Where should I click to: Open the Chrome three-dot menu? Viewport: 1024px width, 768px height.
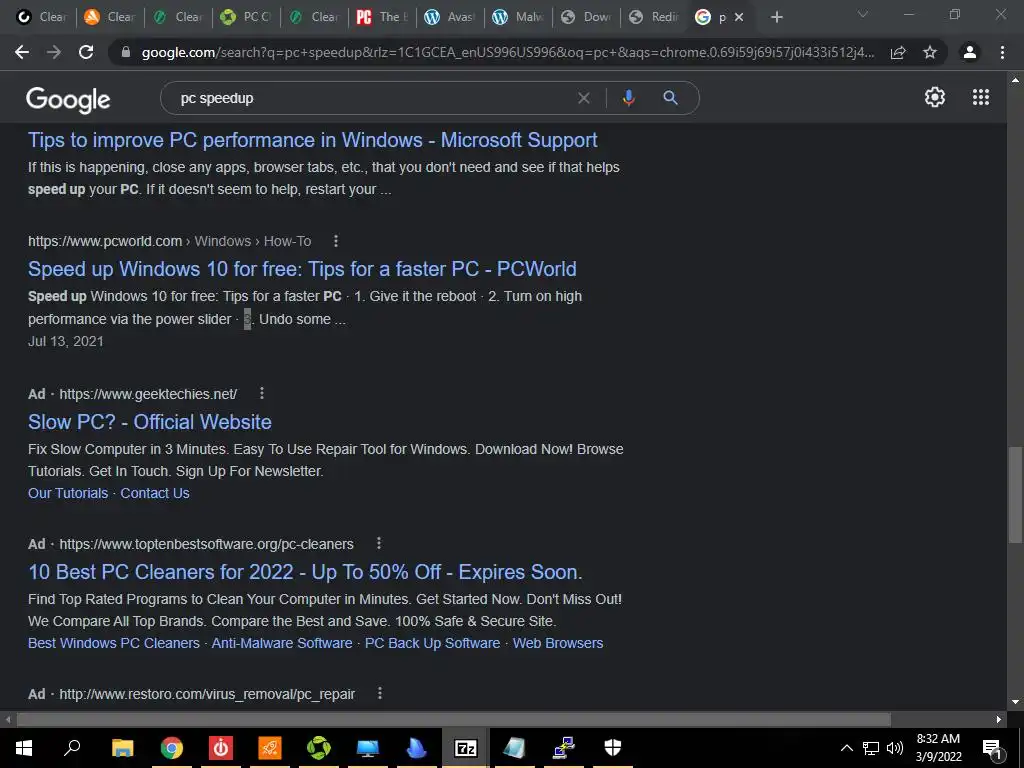coord(1002,52)
